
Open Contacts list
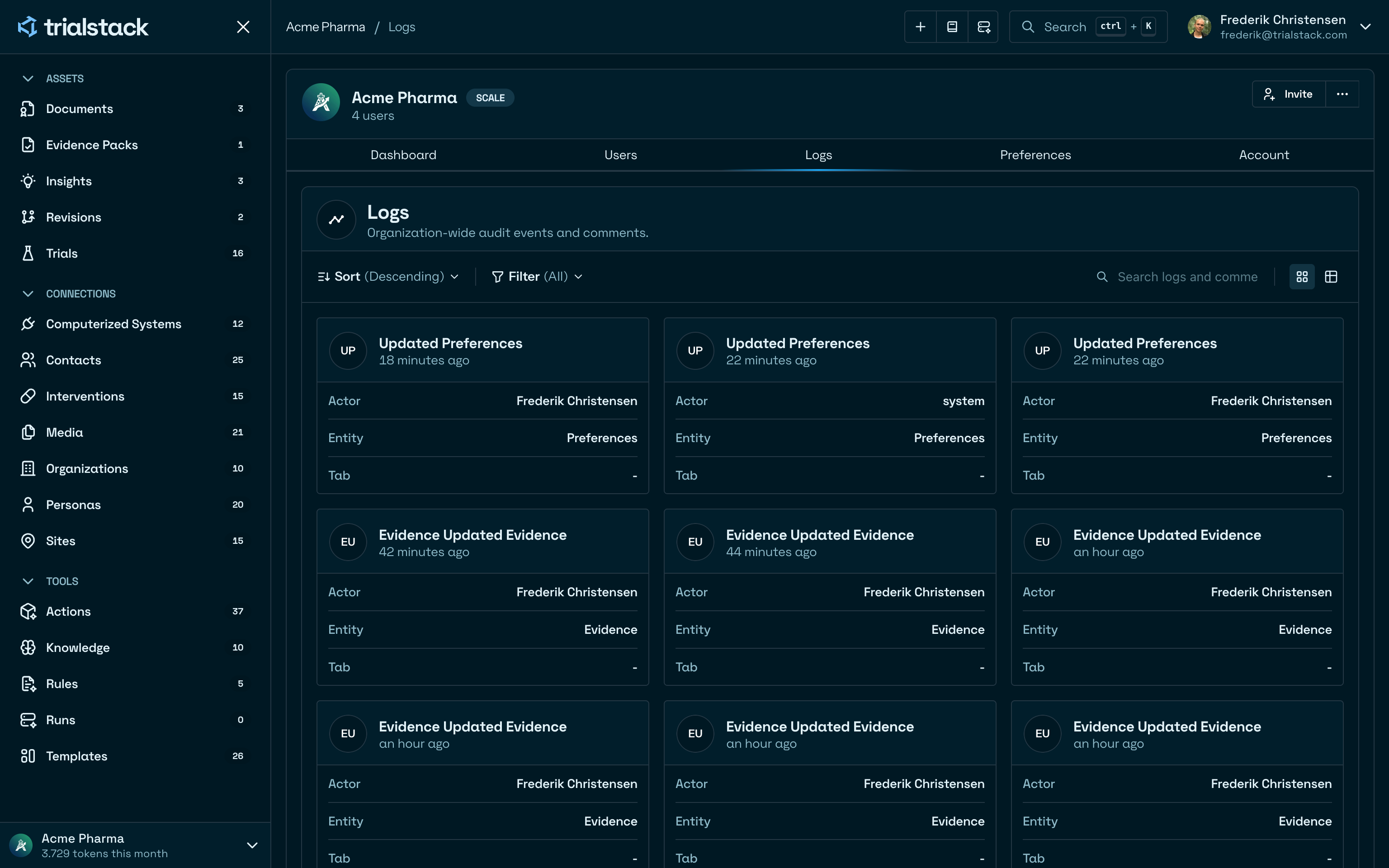point(136,360)
